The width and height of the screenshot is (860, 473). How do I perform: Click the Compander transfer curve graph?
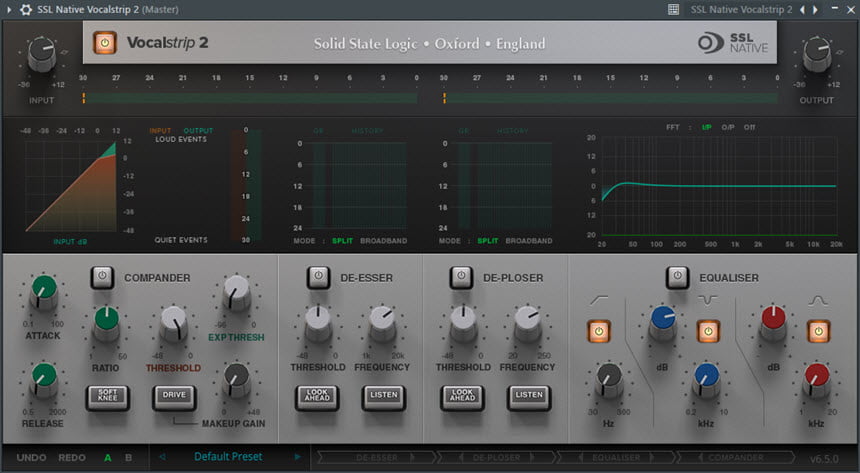(70, 186)
